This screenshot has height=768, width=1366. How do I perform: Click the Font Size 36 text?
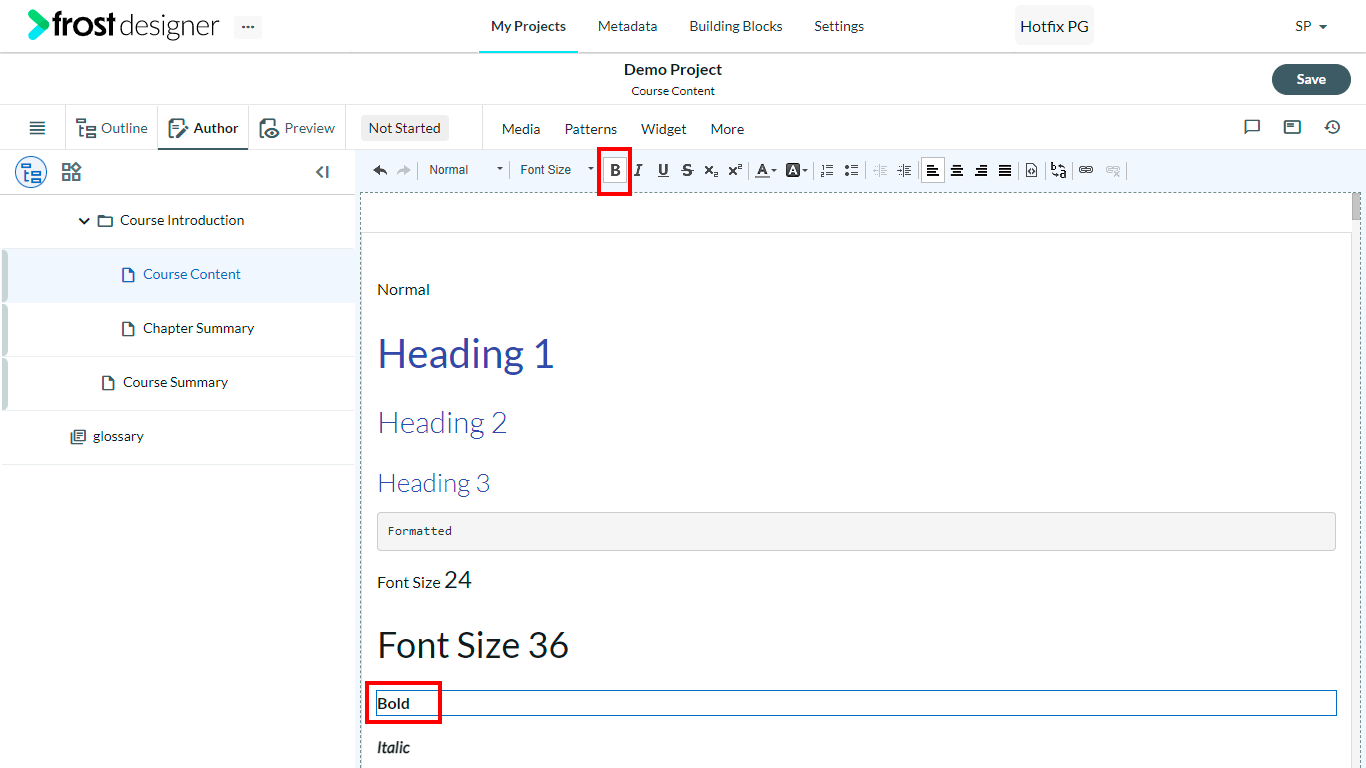[x=473, y=646]
